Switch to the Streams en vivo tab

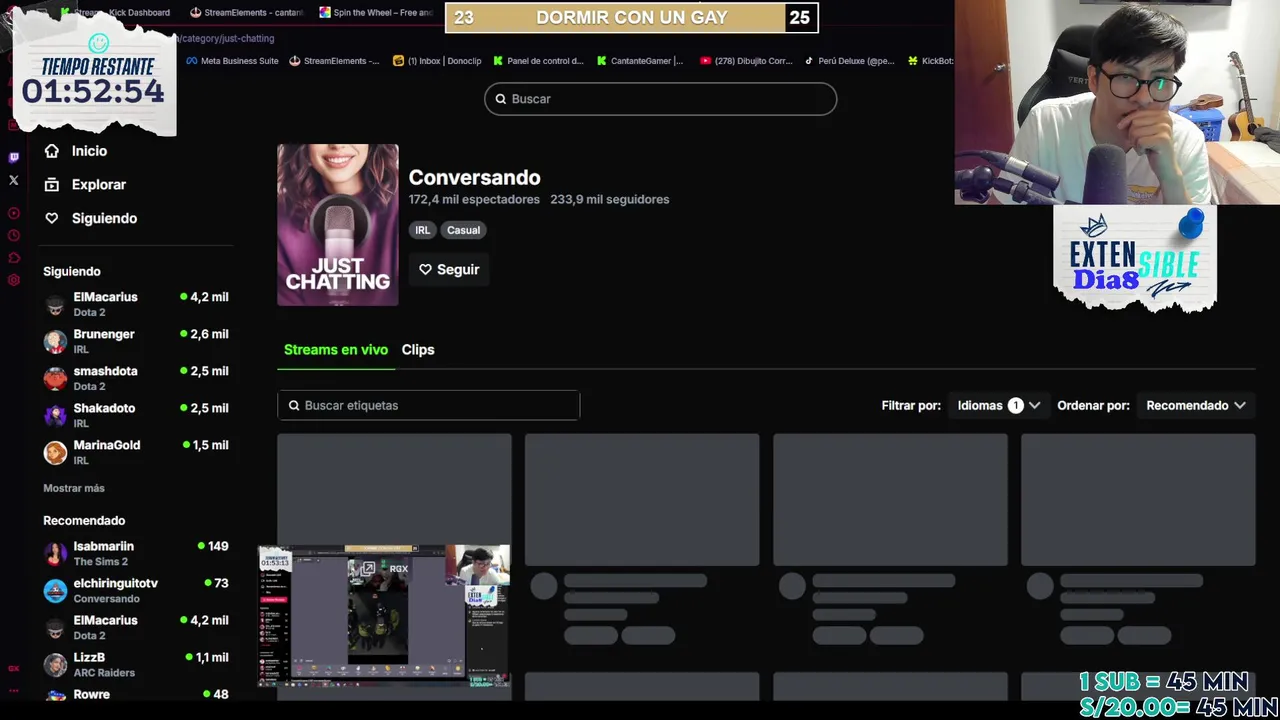coord(336,350)
